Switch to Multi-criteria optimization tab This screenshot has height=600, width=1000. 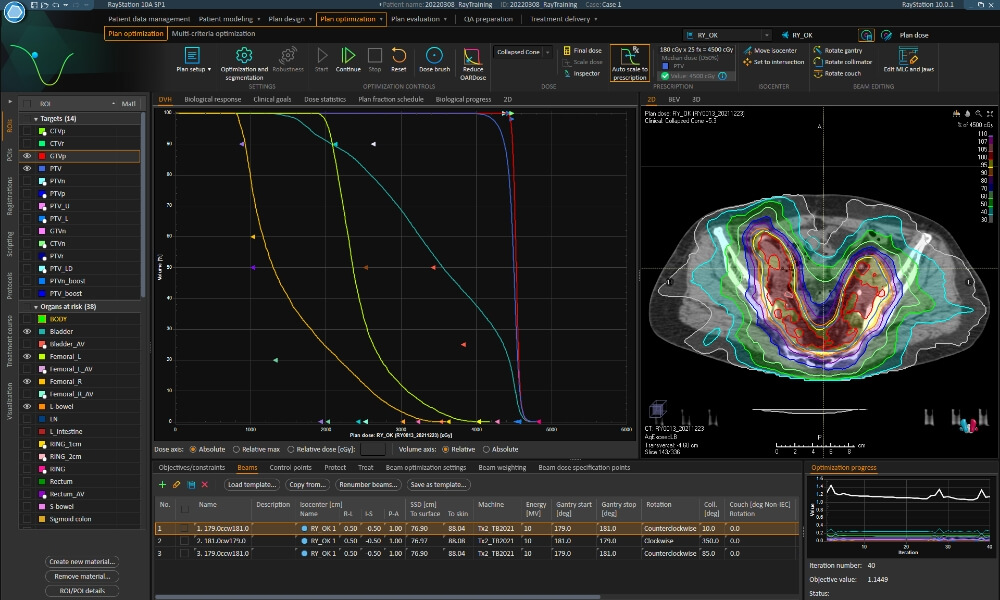214,33
